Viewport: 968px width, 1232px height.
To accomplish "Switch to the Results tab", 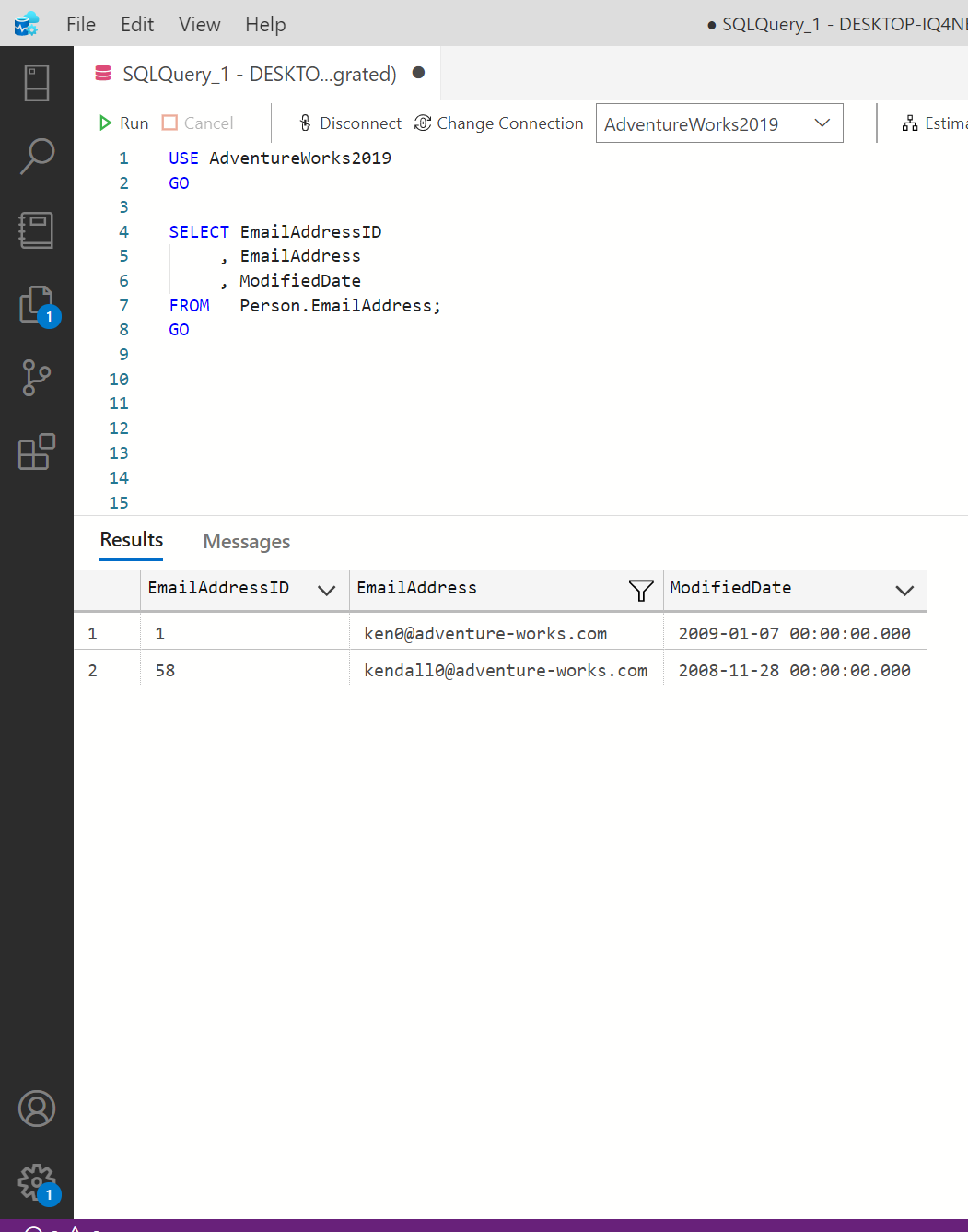I will pos(132,540).
